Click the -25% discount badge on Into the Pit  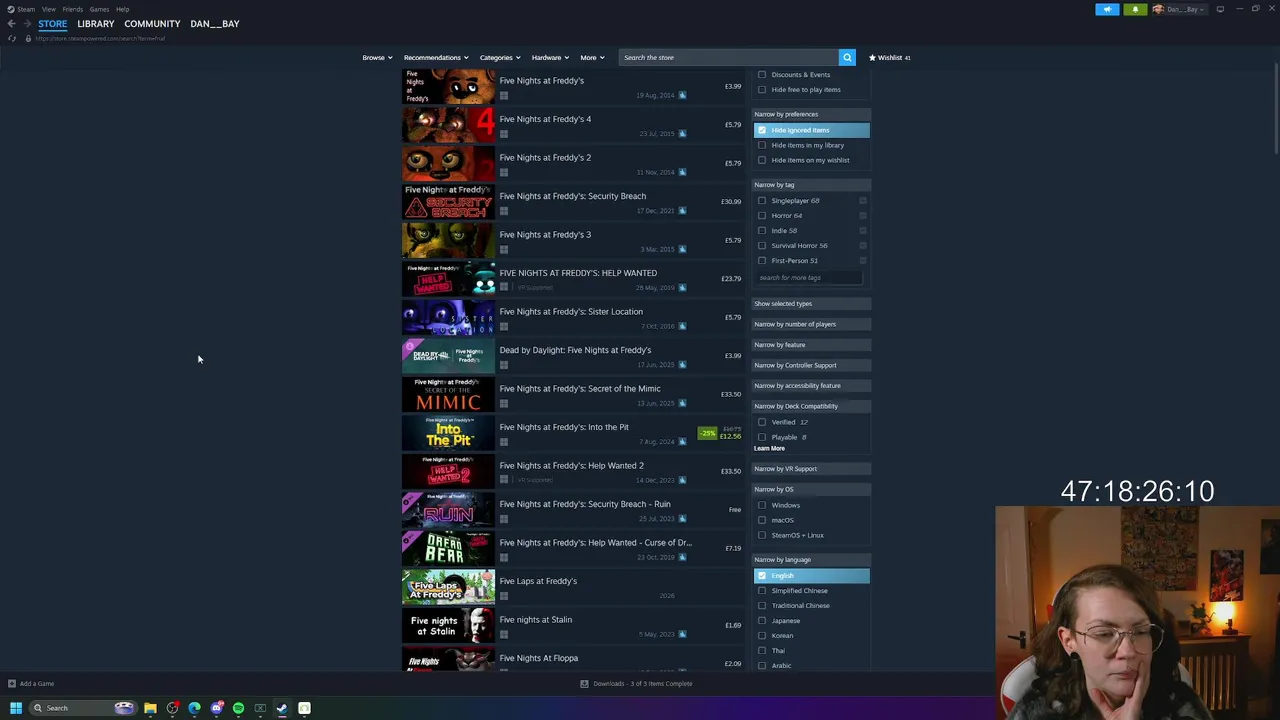[708, 433]
